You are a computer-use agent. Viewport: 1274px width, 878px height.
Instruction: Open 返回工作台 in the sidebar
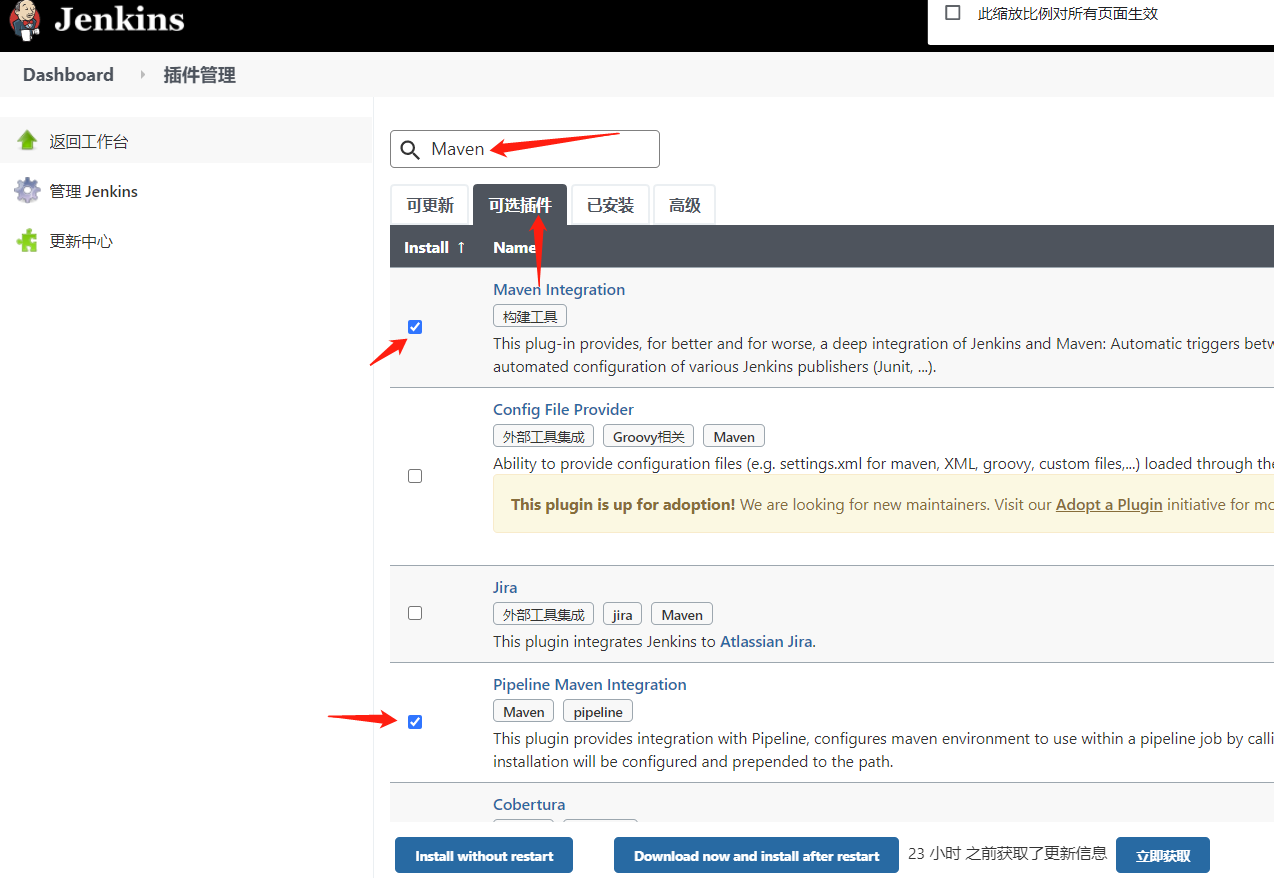pos(89,142)
